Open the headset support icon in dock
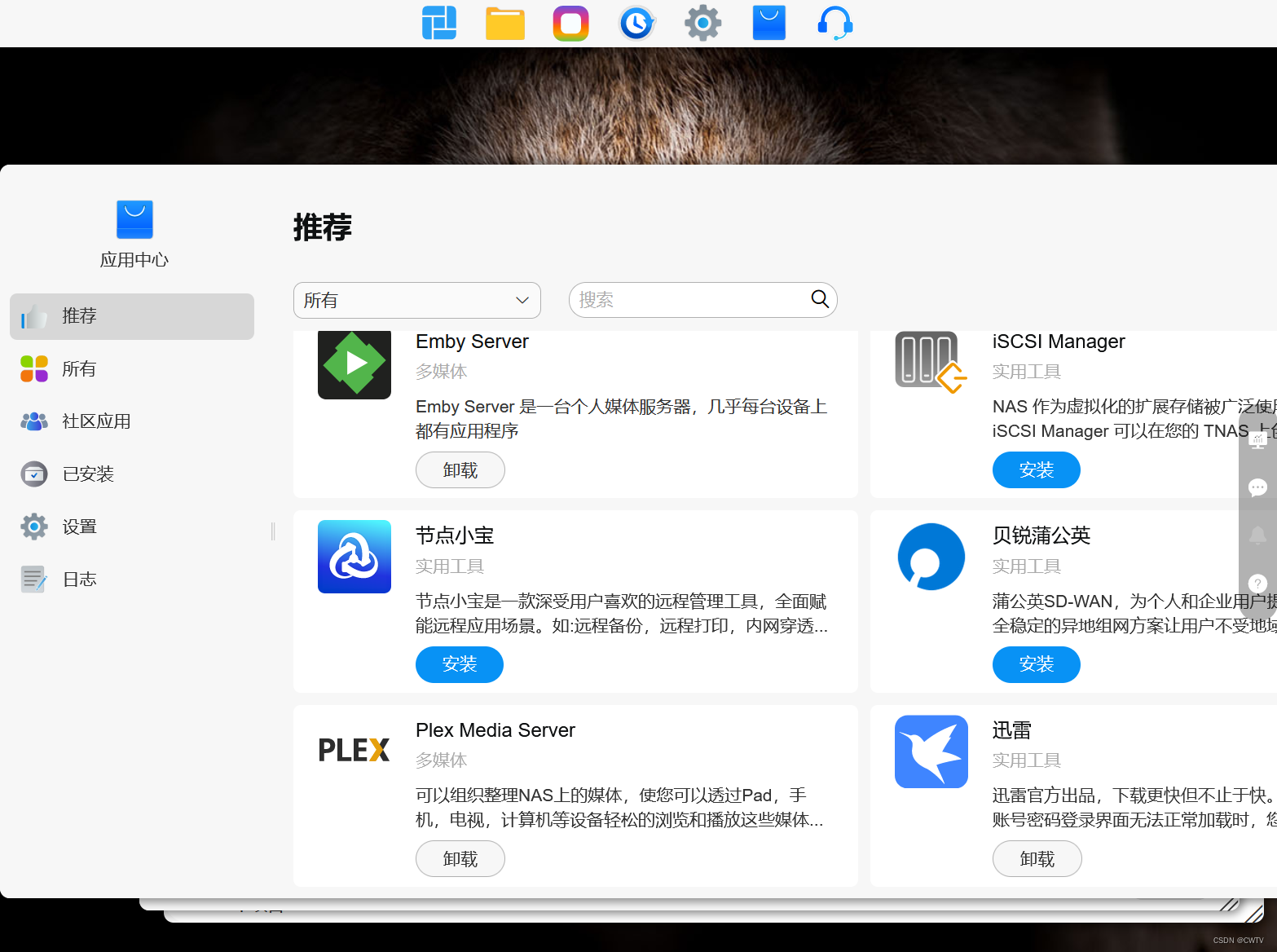This screenshot has height=952, width=1277. pyautogui.click(x=835, y=23)
